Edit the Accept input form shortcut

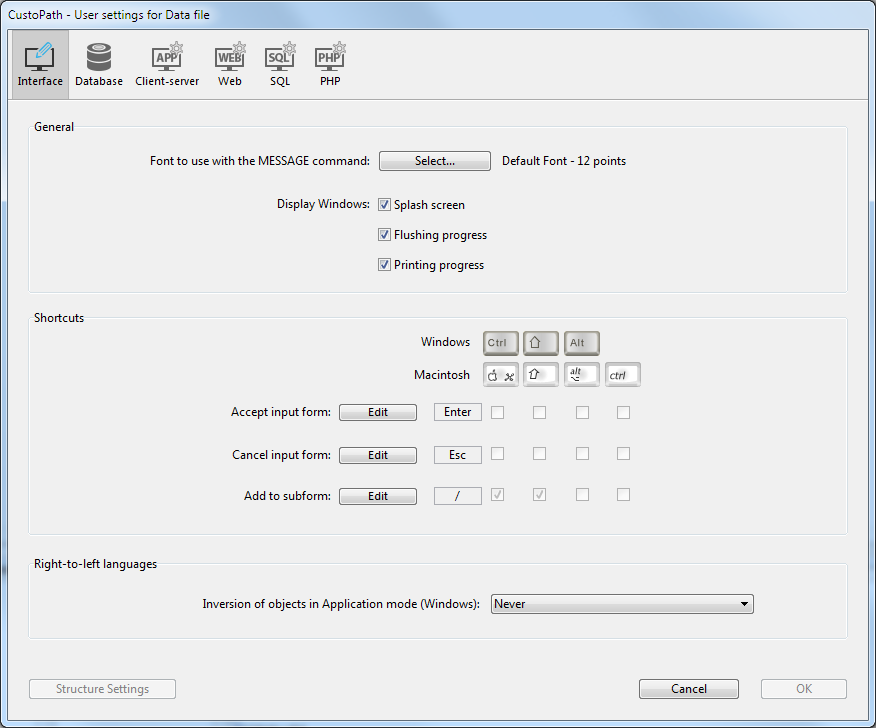378,412
